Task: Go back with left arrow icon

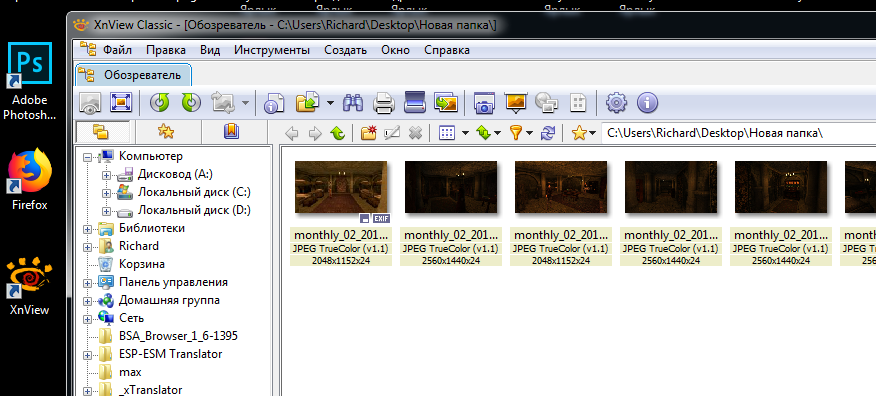Action: 292,133
